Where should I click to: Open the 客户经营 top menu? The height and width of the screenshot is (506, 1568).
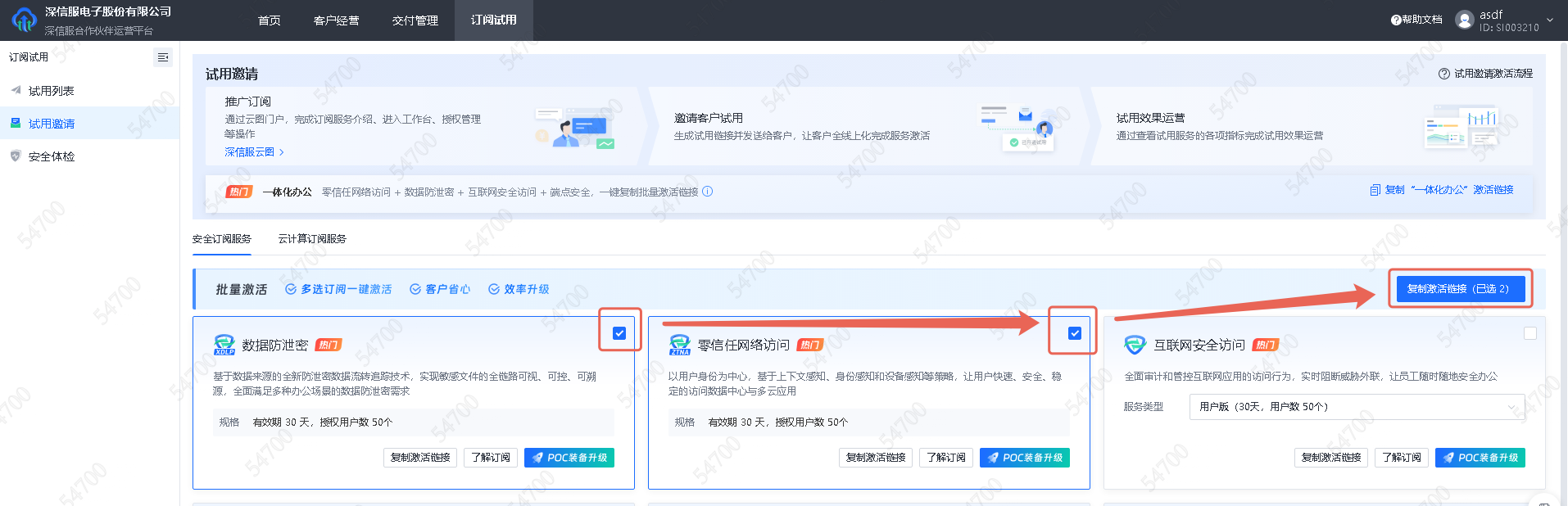[x=336, y=20]
